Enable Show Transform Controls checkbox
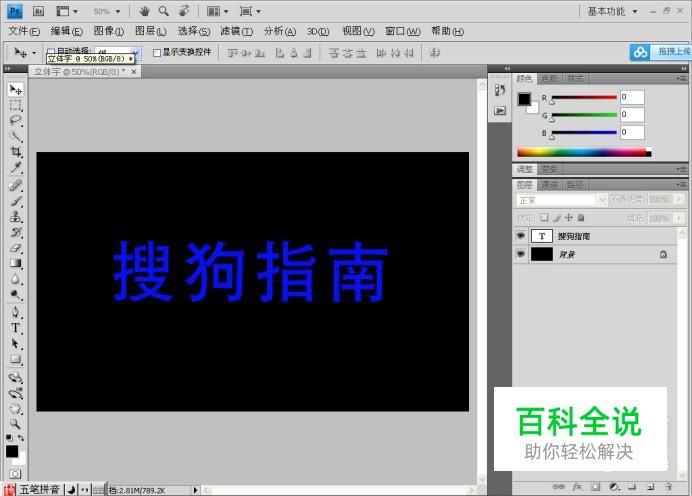The width and height of the screenshot is (692, 496). coord(156,53)
